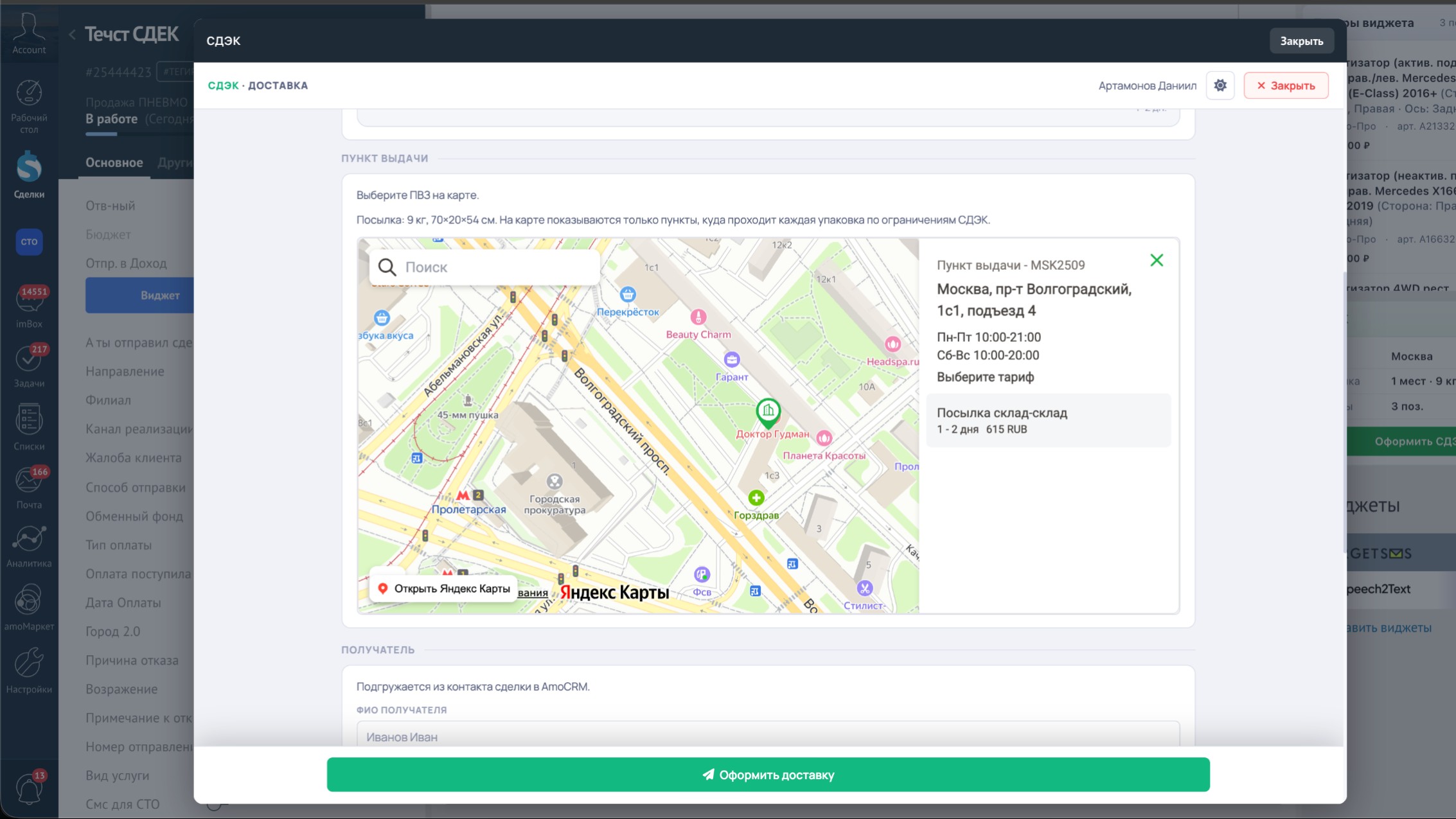This screenshot has width=1456, height=819.
Task: Click the blue СТО sidebar icon
Action: [29, 242]
